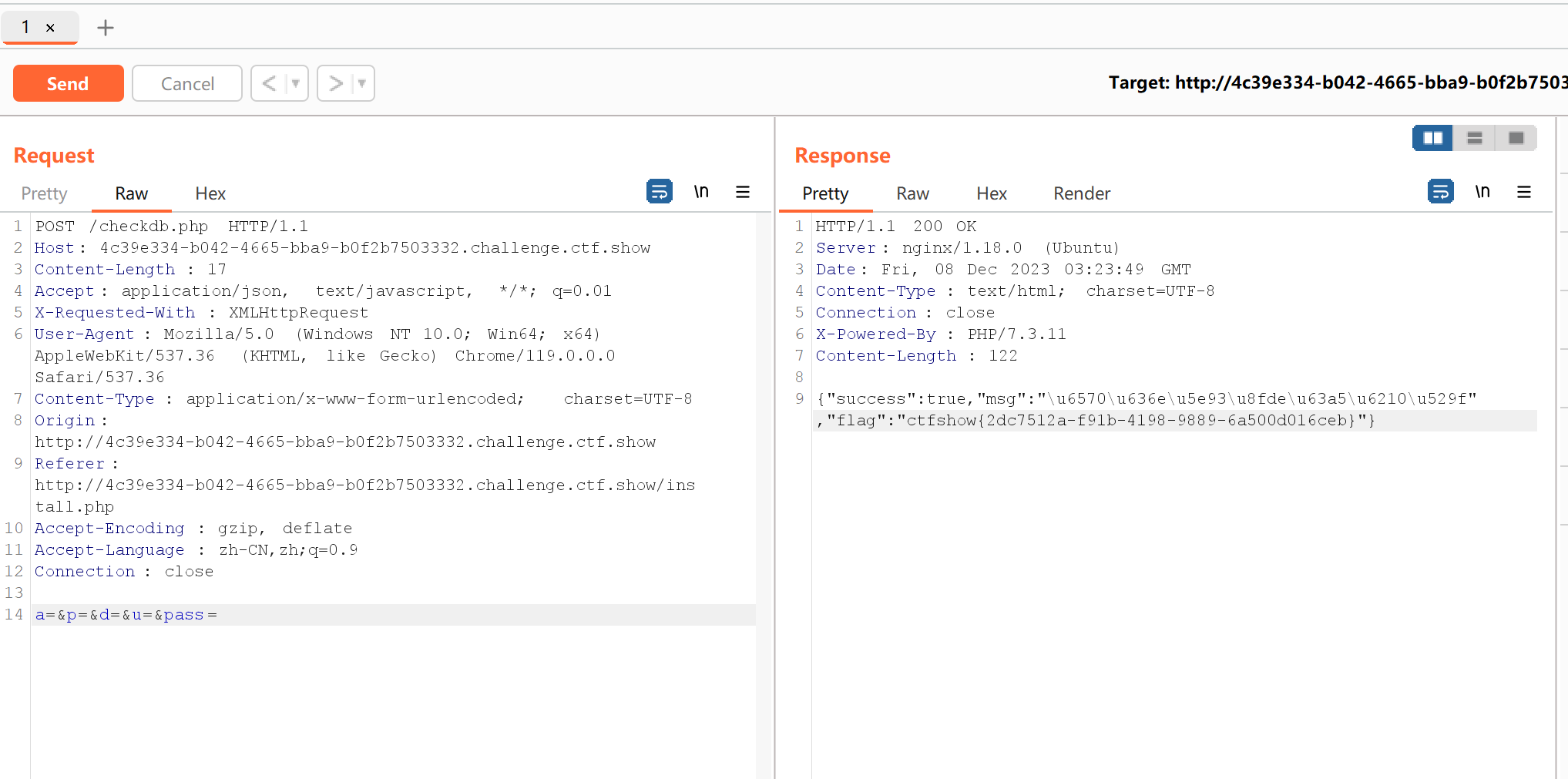Send the HTTP request

click(x=68, y=83)
